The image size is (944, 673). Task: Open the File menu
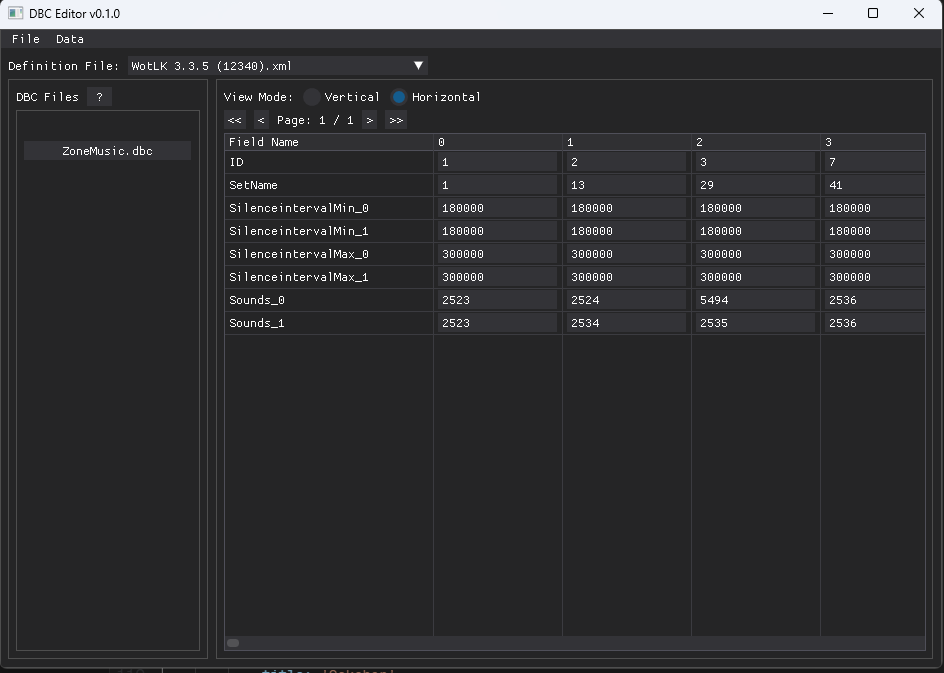pos(25,39)
